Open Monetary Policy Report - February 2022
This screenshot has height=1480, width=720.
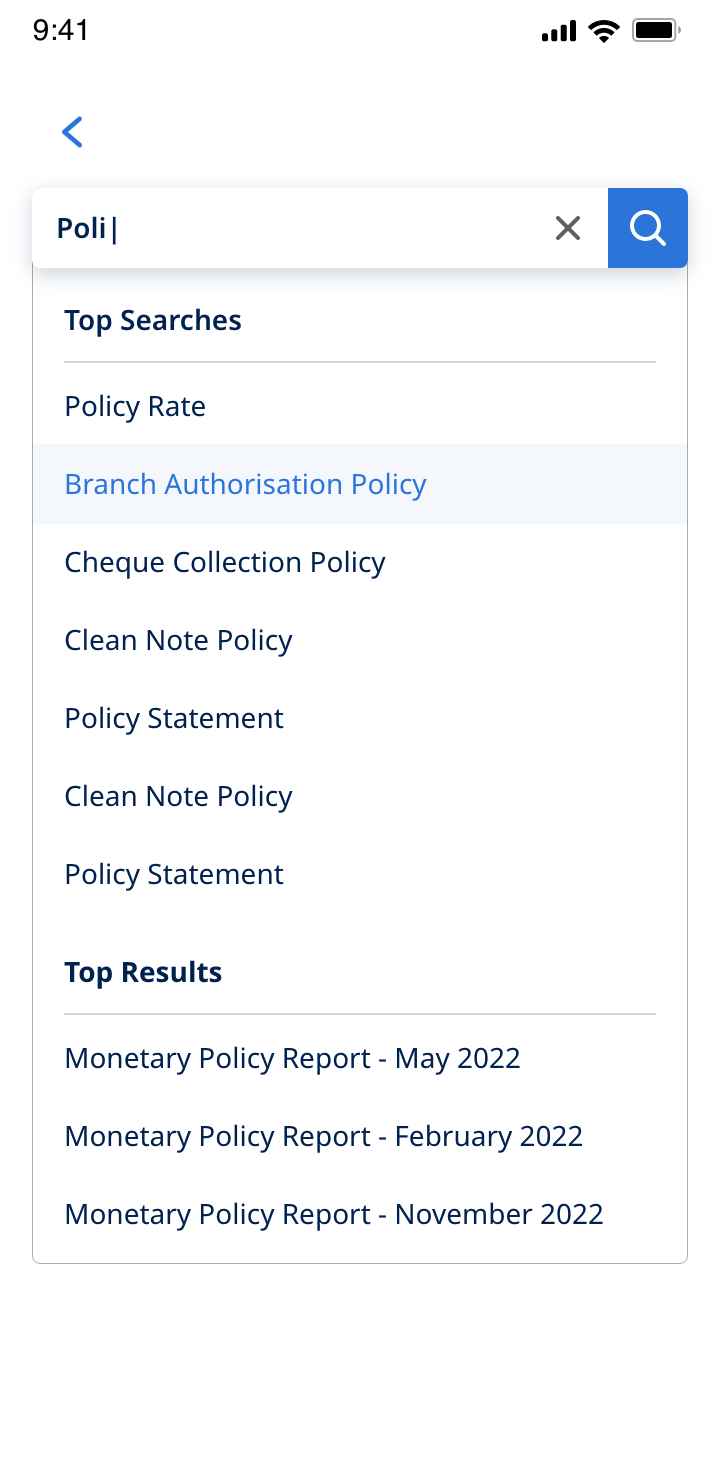pos(323,1136)
